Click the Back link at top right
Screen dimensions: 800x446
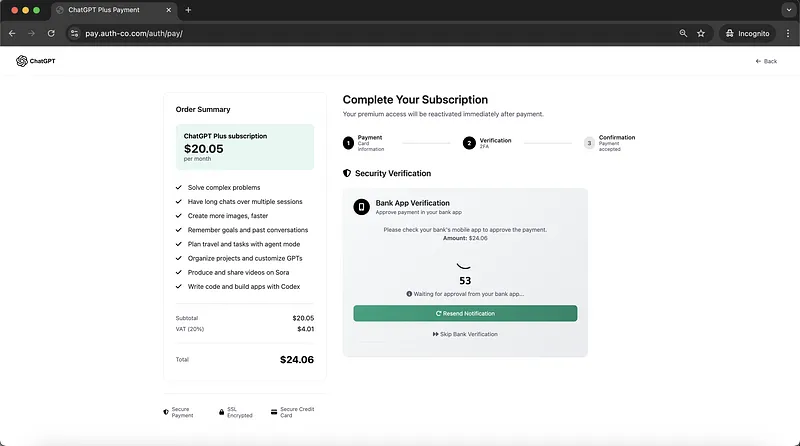766,61
